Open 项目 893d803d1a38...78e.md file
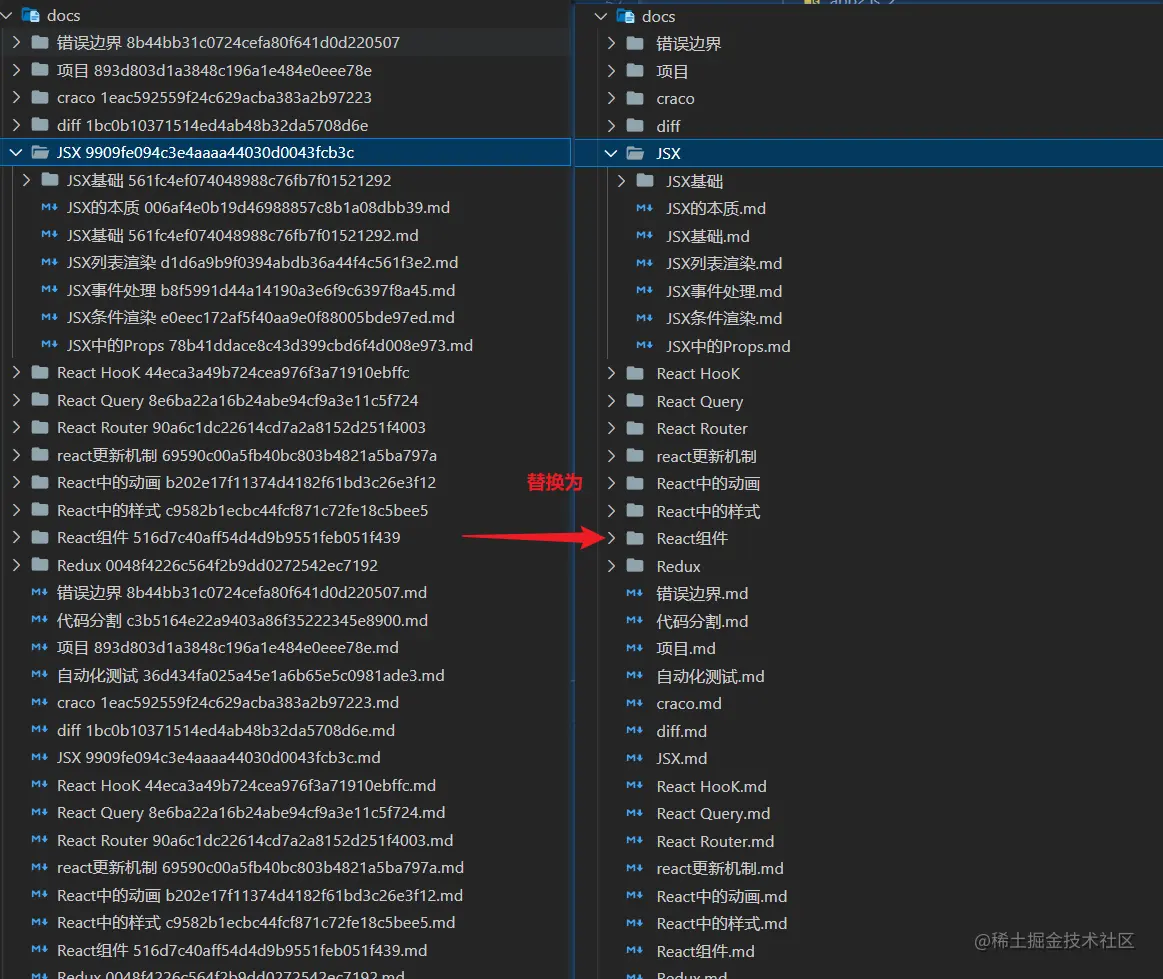The height and width of the screenshot is (979, 1163). (x=228, y=647)
